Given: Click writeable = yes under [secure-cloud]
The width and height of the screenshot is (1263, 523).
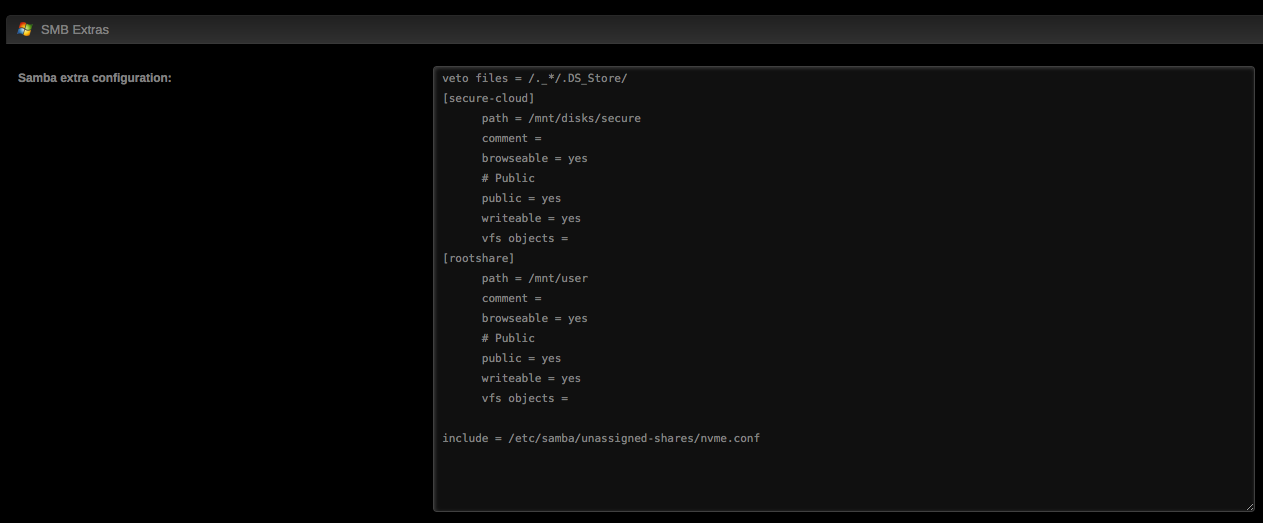Looking at the screenshot, I should pyautogui.click(x=531, y=218).
